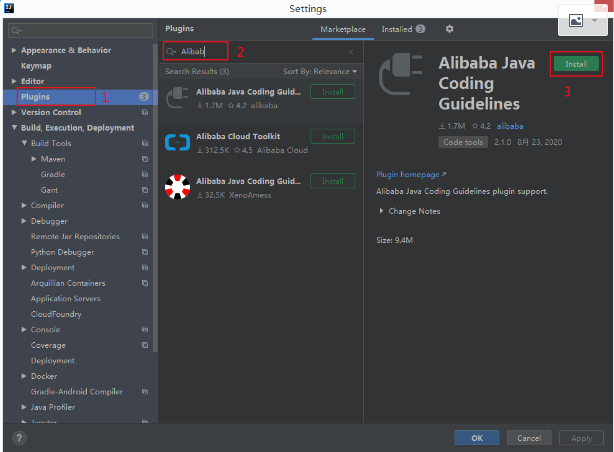Expand the Java Profiler node

(x=24, y=407)
